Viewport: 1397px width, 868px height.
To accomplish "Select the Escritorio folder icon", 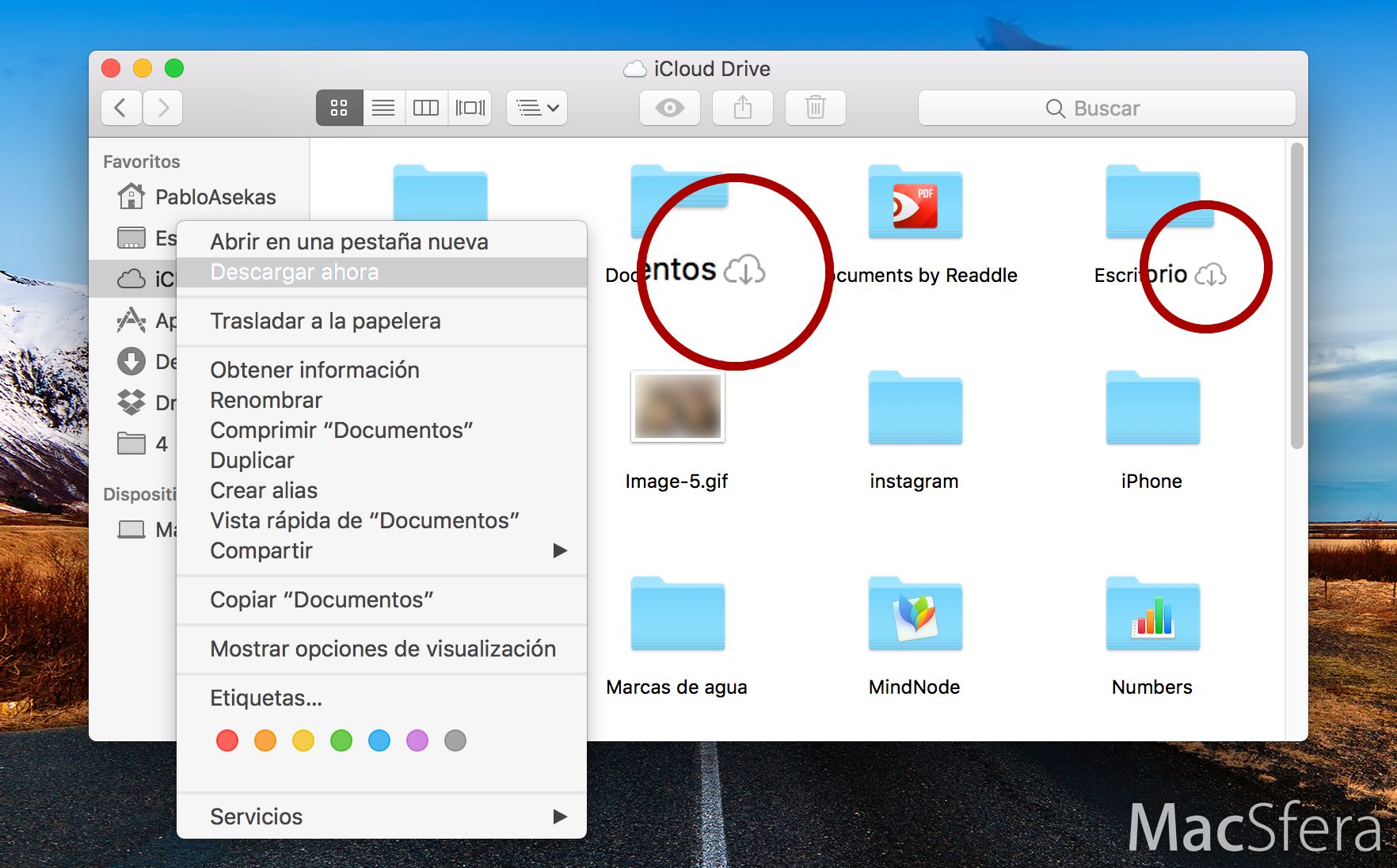I will click(x=1153, y=201).
